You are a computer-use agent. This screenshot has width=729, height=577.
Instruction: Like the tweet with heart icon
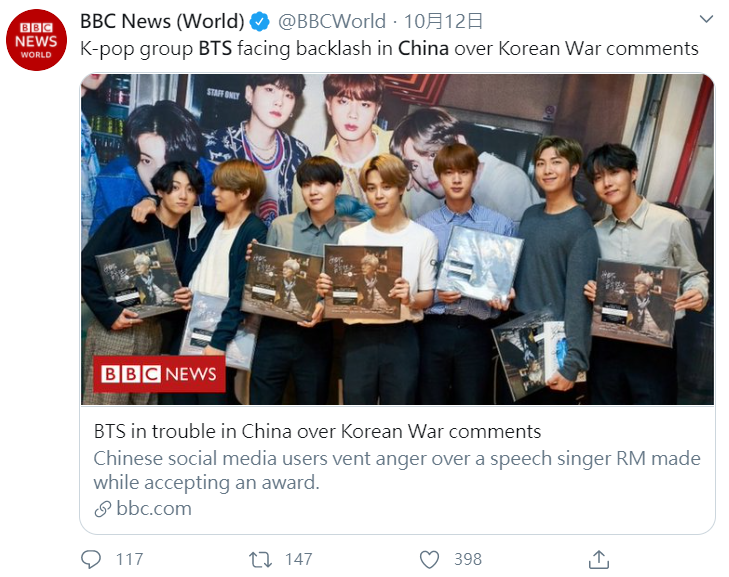pos(429,559)
